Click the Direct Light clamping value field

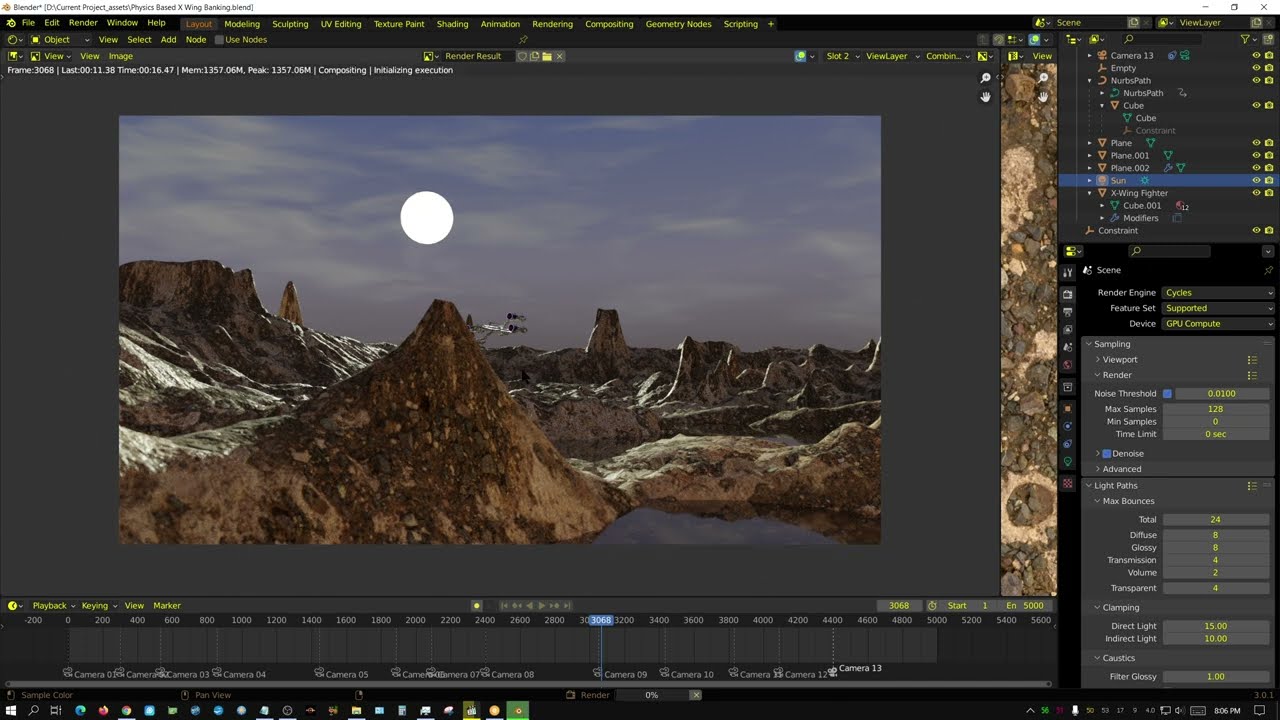1218,626
